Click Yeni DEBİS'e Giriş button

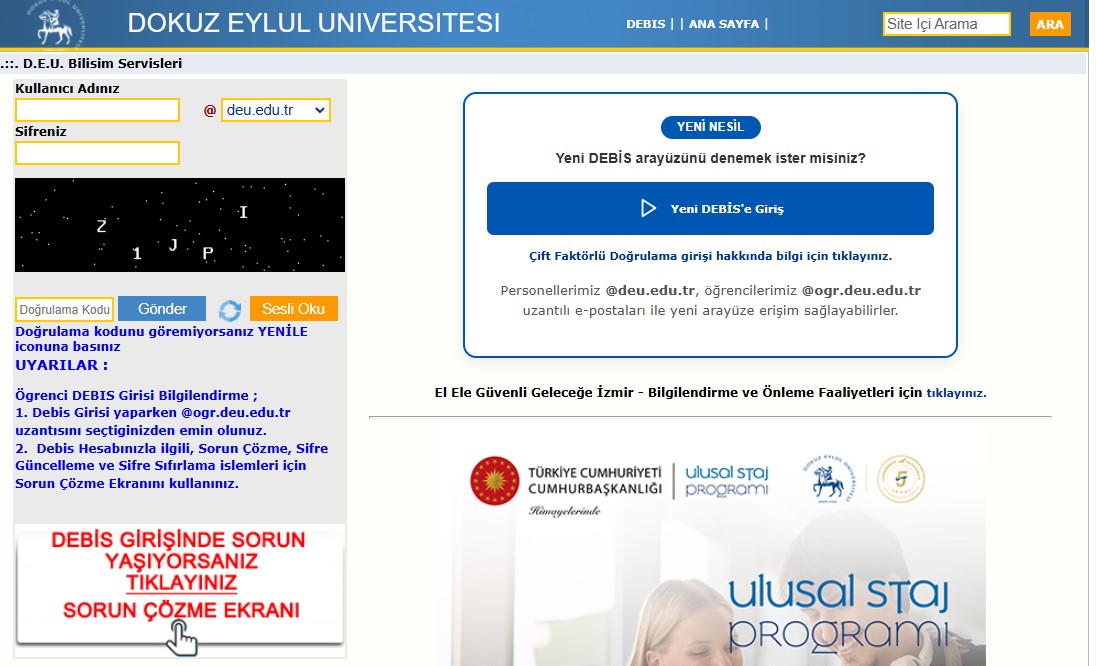point(710,209)
